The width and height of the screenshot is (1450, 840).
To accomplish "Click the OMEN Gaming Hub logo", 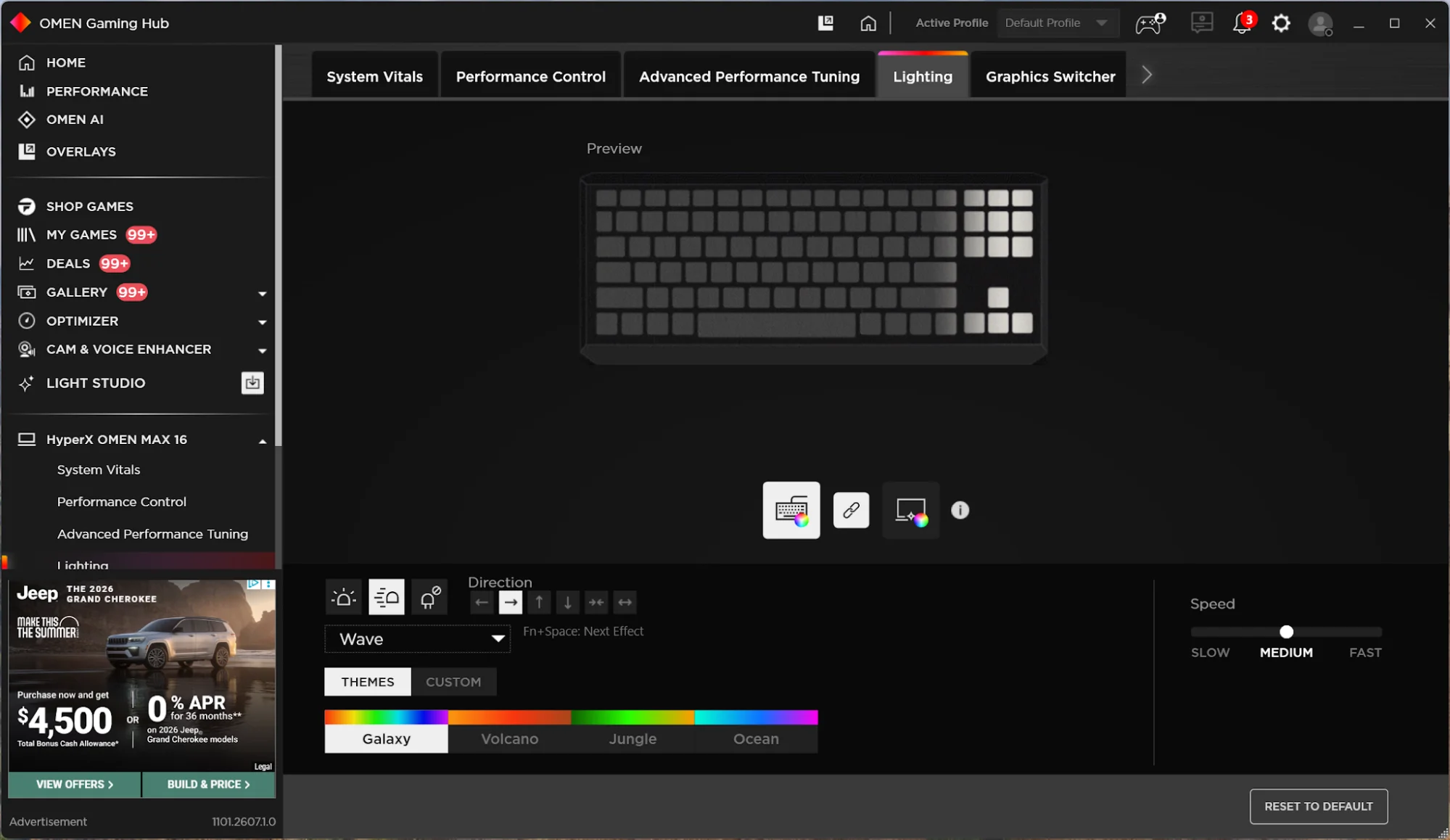I will point(21,23).
